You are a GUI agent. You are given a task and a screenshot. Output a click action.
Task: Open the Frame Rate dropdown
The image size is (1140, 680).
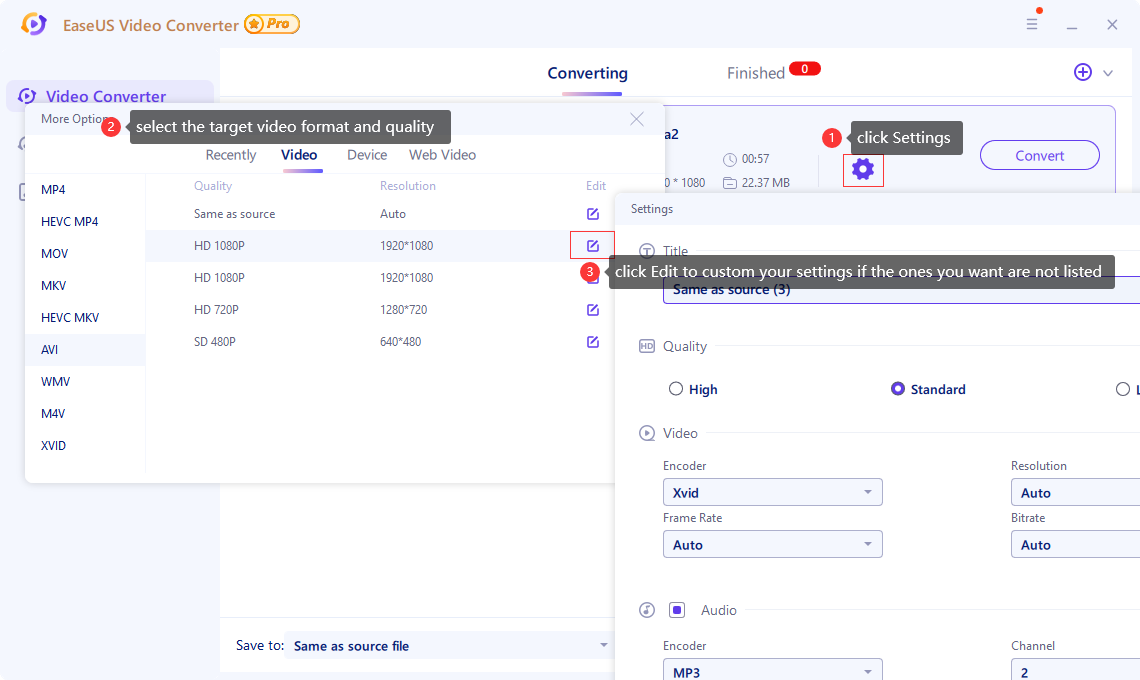point(772,545)
